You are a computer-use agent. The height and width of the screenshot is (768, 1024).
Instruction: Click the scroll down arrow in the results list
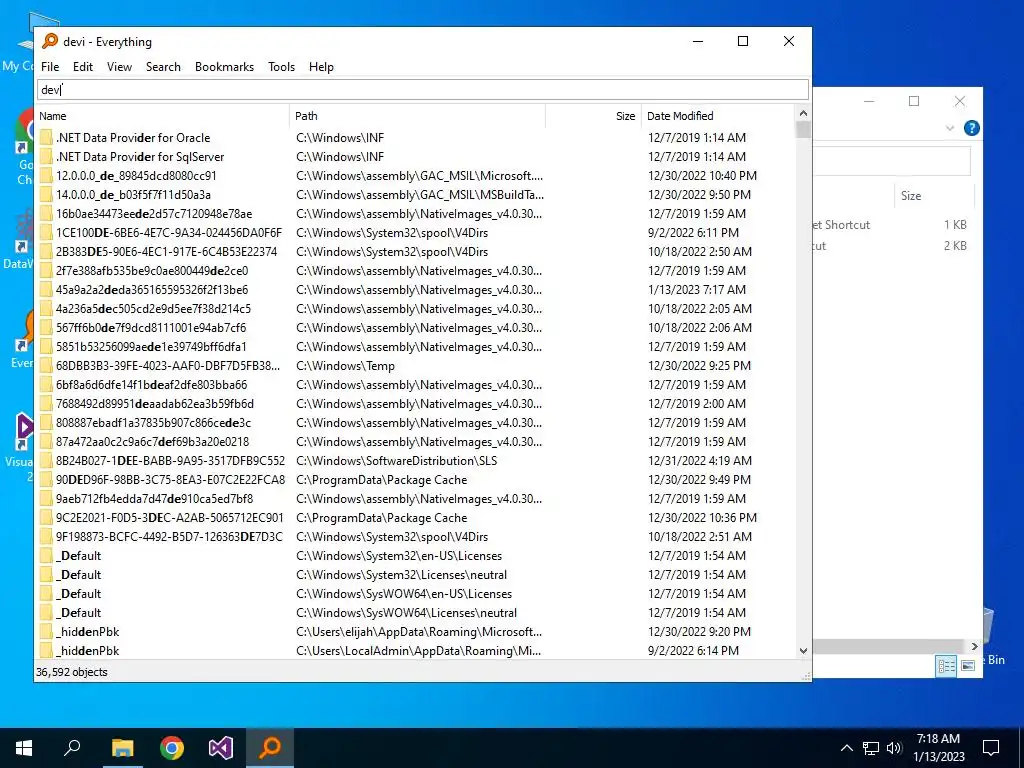tap(803, 650)
